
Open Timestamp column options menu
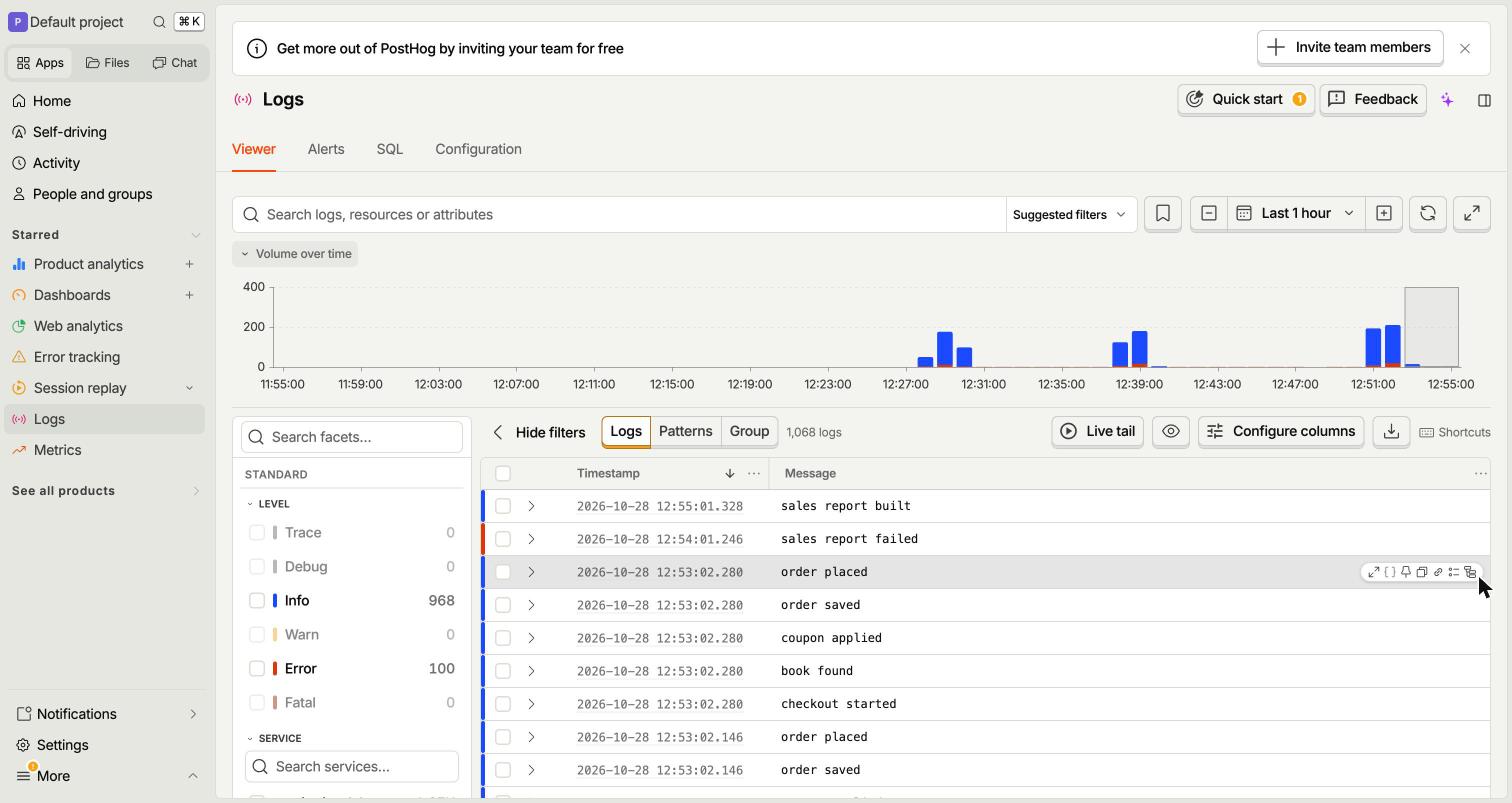[x=754, y=473]
